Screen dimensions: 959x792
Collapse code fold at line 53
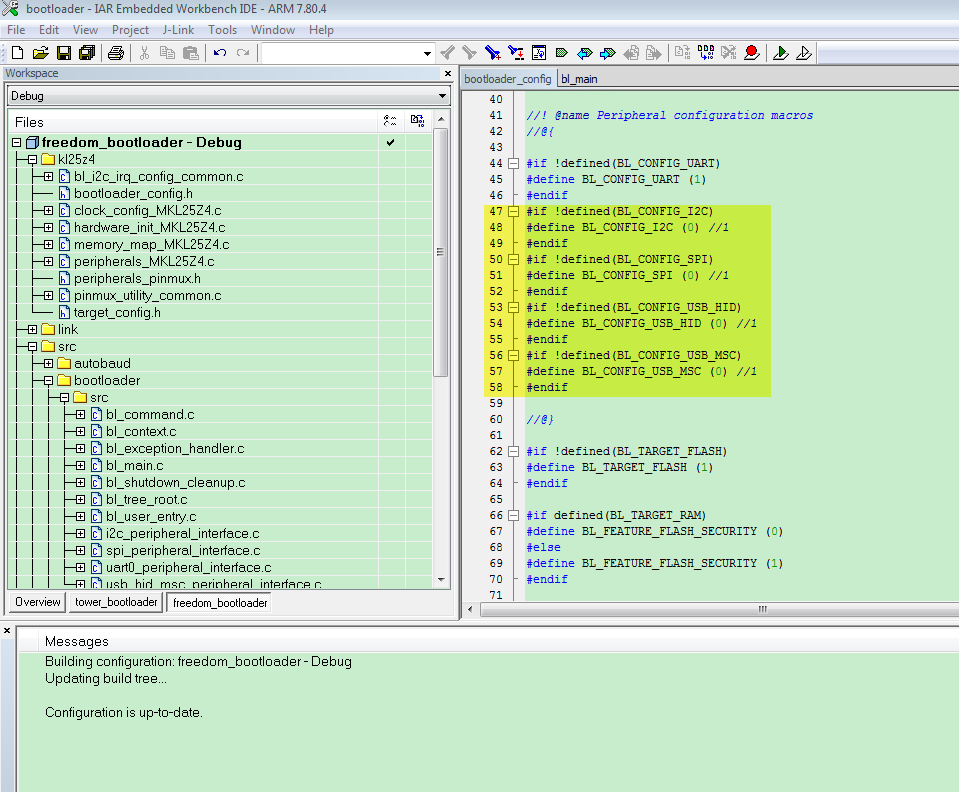514,308
